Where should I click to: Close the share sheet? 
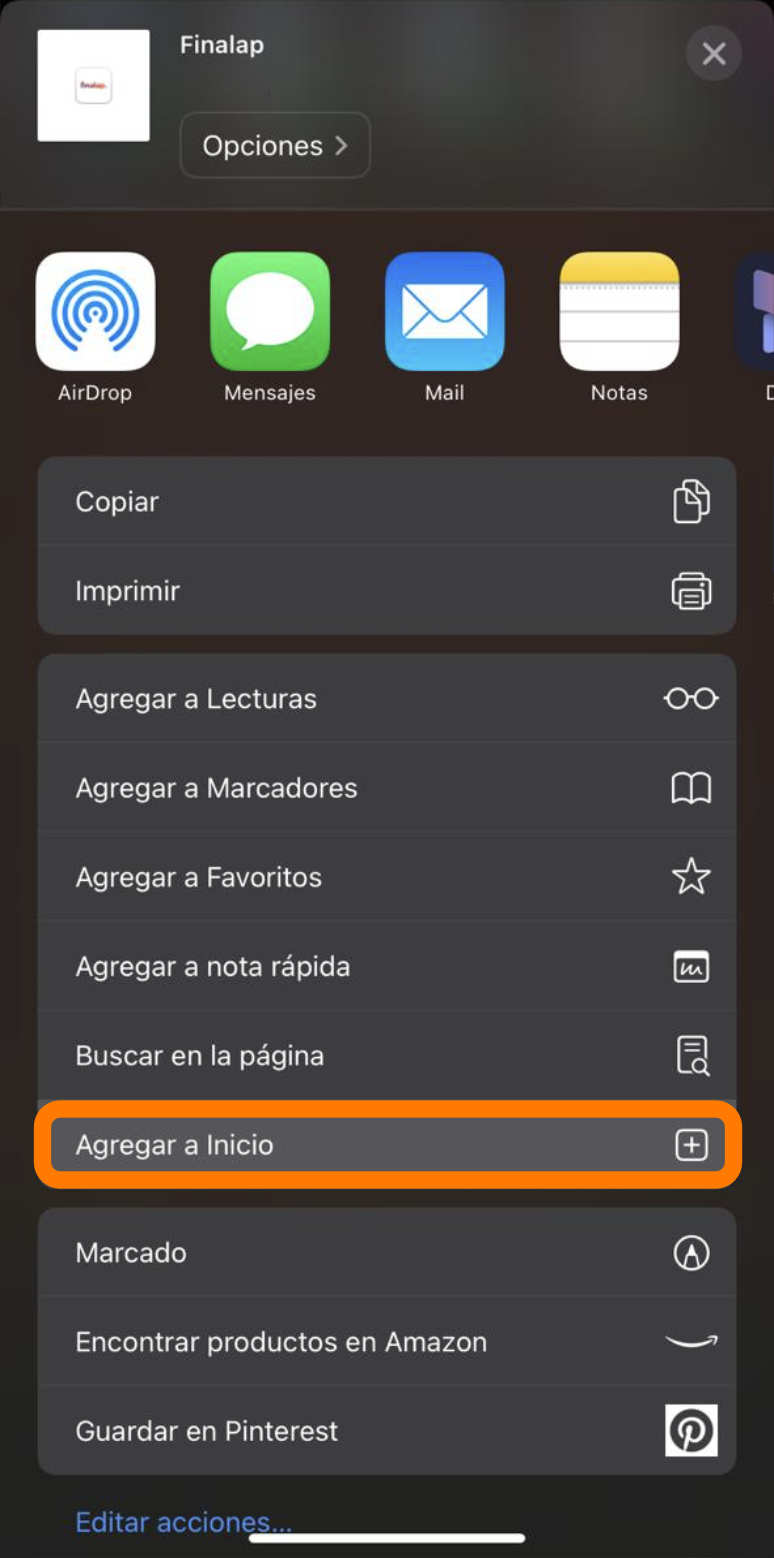[713, 53]
